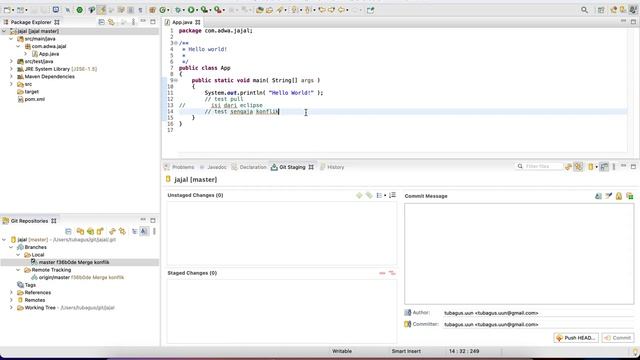
Task: Click Sort icon in Unstaged Changes
Action: [x=392, y=196]
